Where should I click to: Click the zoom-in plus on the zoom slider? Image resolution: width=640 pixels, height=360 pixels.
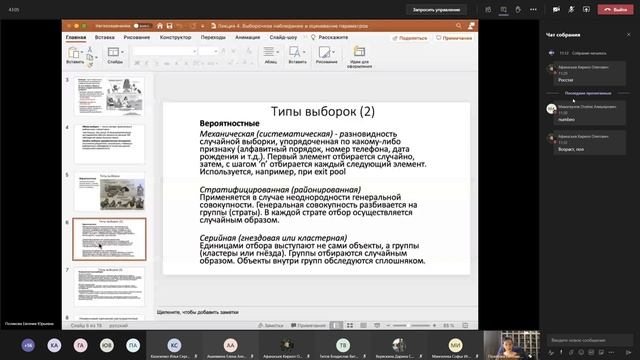pyautogui.click(x=434, y=325)
